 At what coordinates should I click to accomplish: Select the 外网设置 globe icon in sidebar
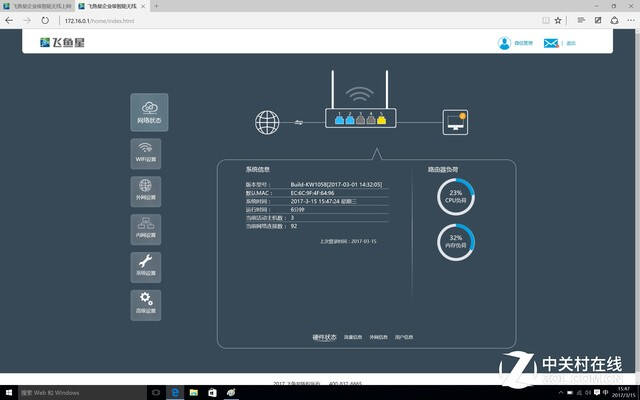click(146, 191)
